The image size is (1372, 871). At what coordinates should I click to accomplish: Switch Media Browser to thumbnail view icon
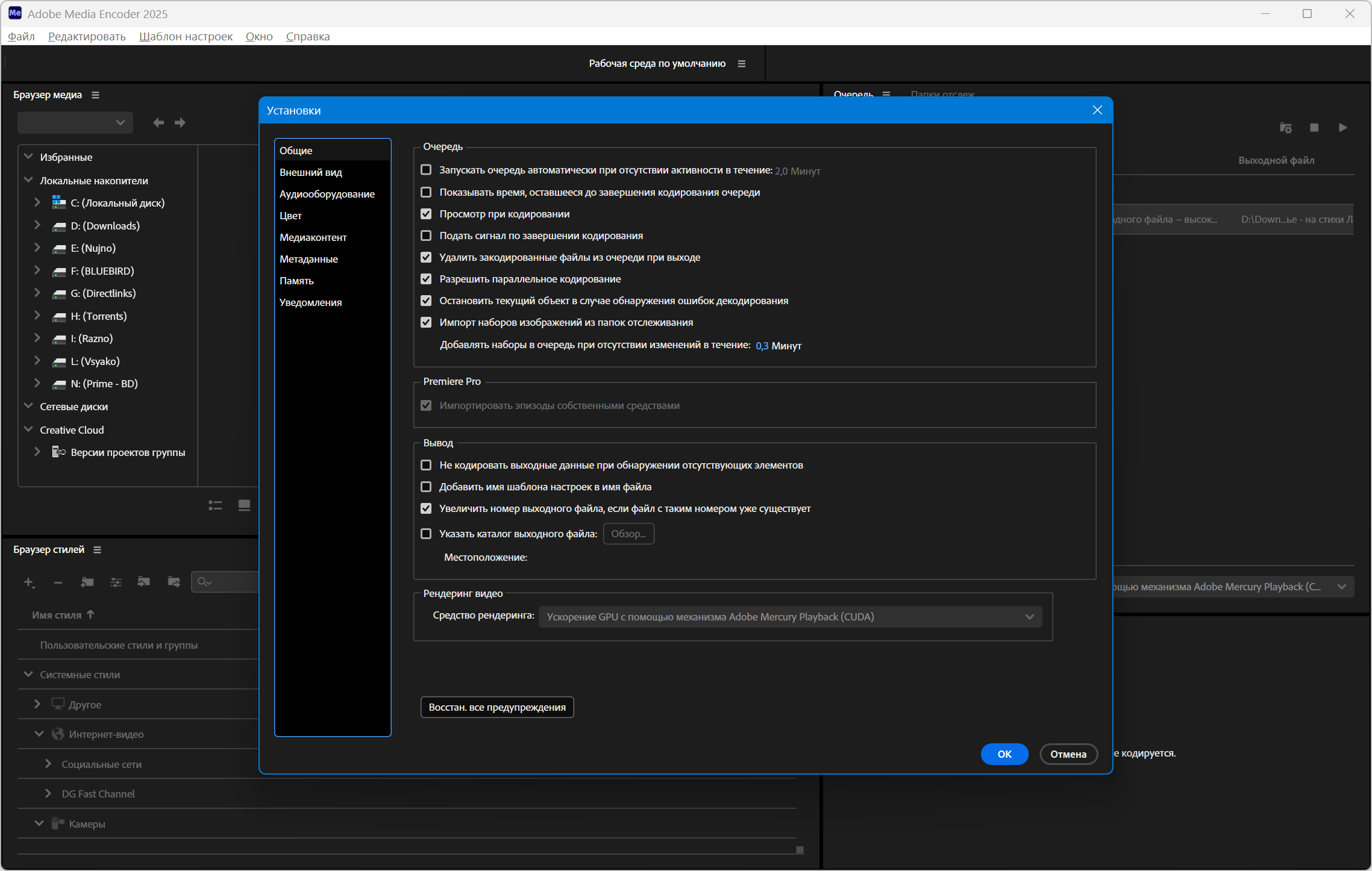click(244, 505)
